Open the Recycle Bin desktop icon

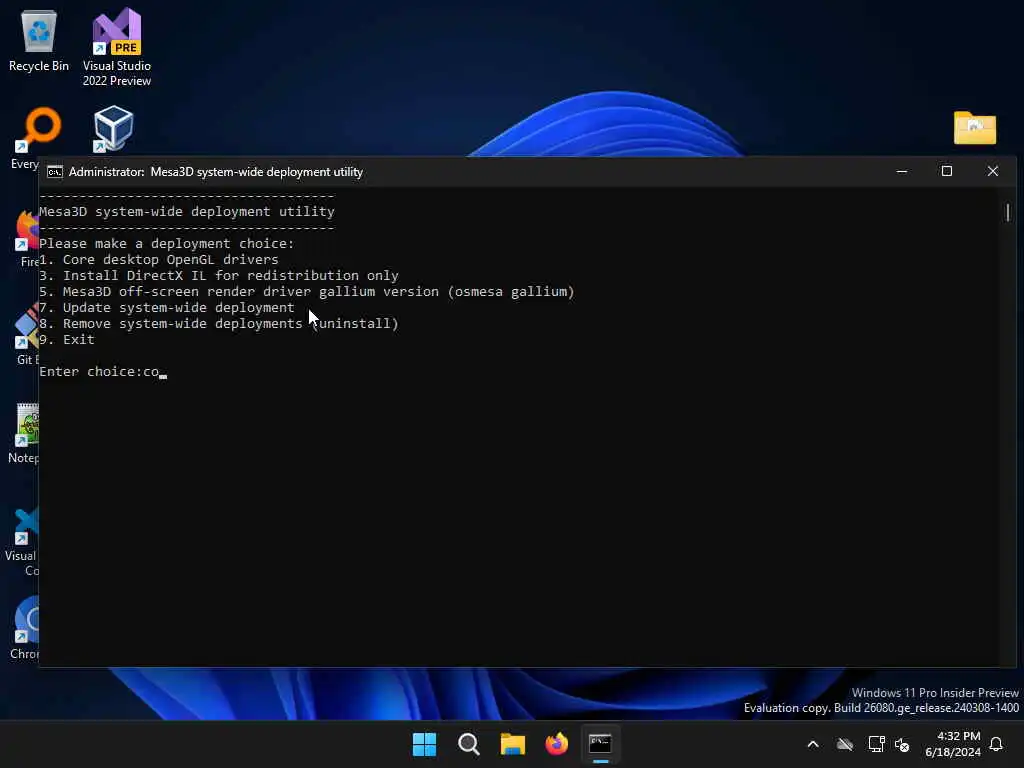[39, 40]
